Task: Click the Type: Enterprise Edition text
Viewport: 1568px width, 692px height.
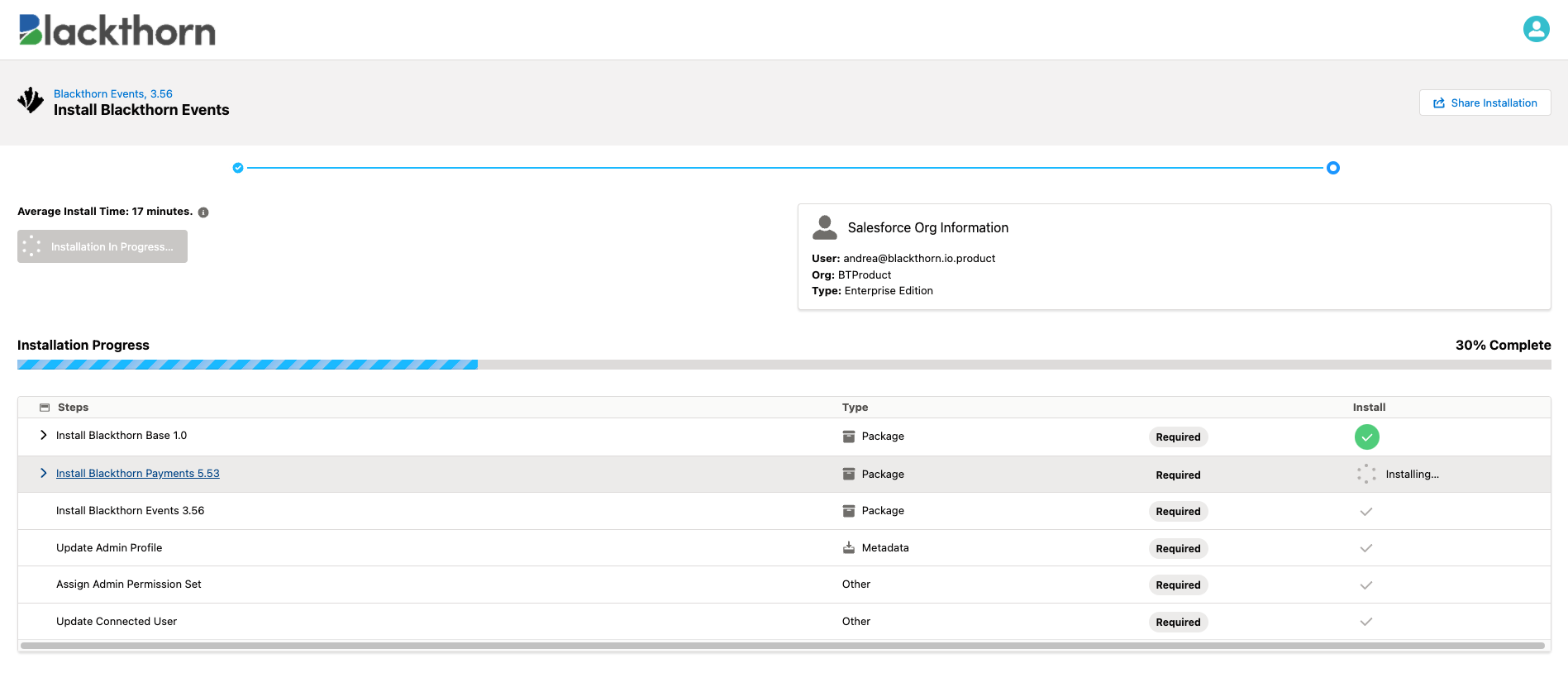Action: click(872, 291)
